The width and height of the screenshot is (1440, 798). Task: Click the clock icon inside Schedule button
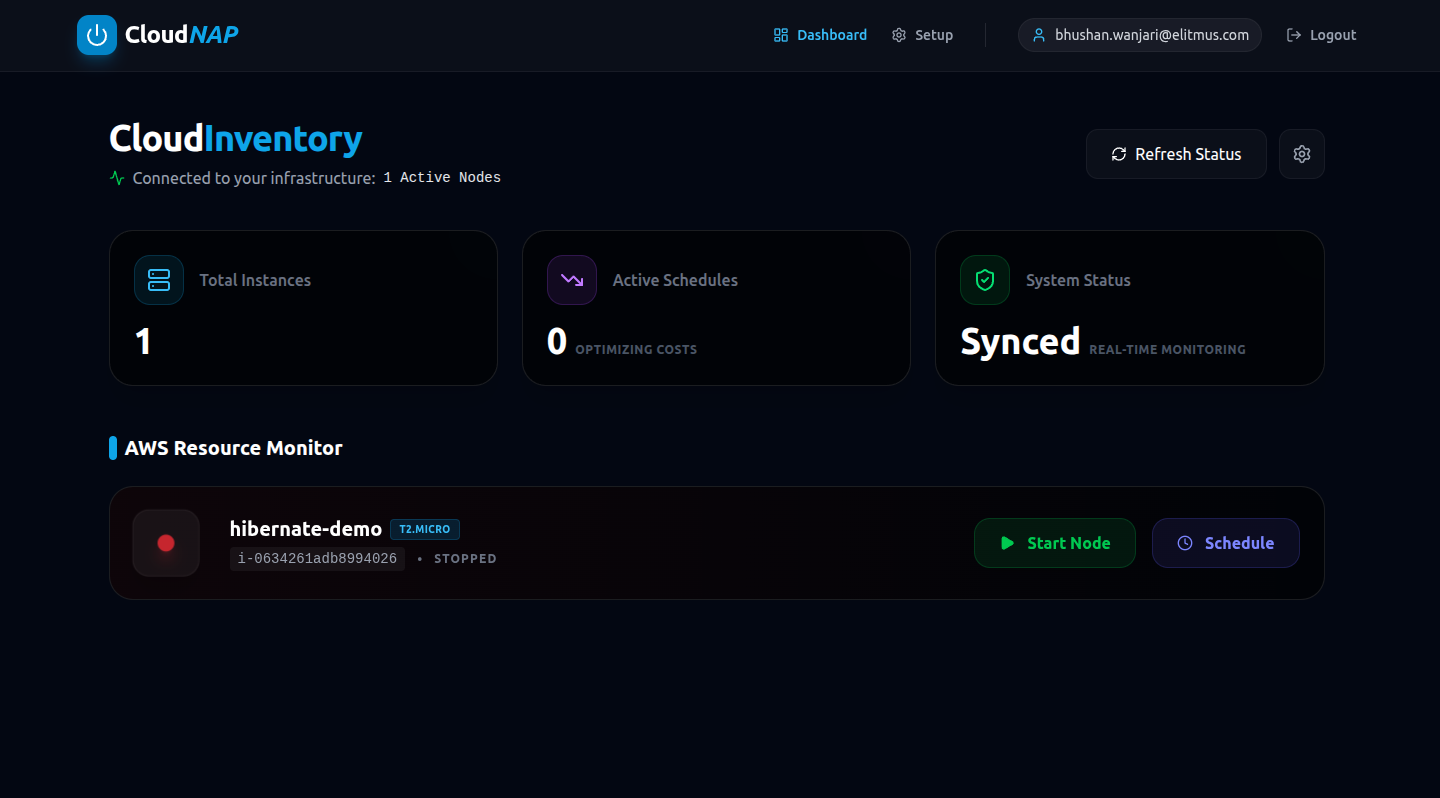1184,542
